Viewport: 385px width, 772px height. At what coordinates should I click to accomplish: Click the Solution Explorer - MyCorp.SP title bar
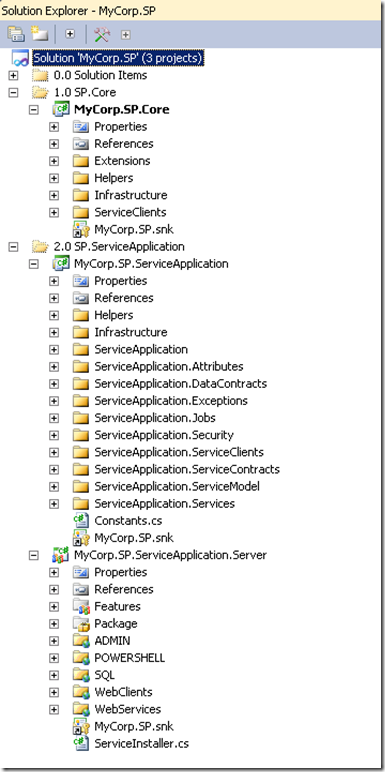coord(192,10)
